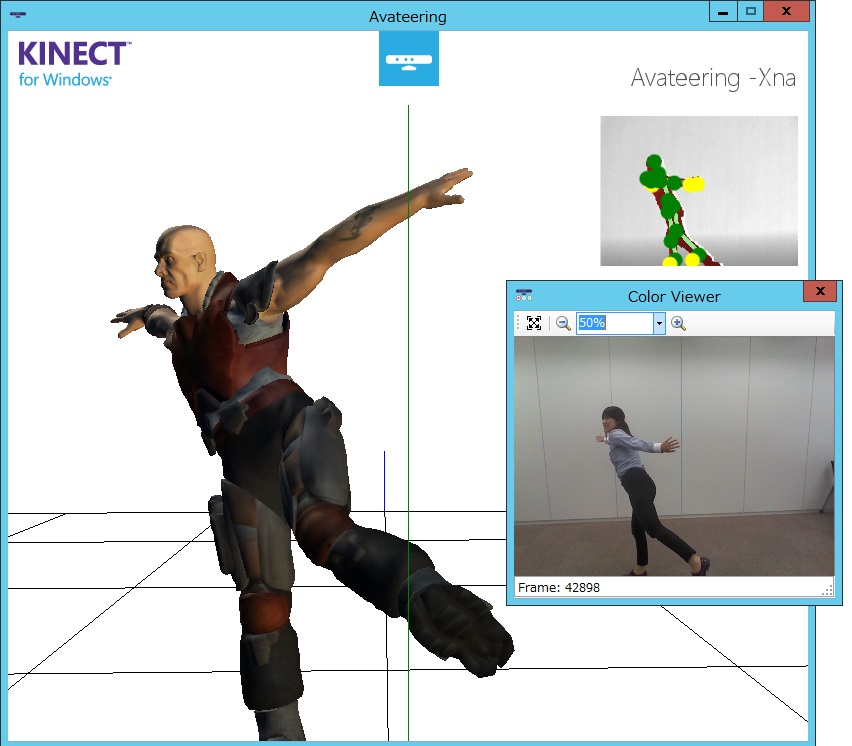The image size is (852, 746).
Task: Click the Color Viewer title bar text
Action: [674, 297]
